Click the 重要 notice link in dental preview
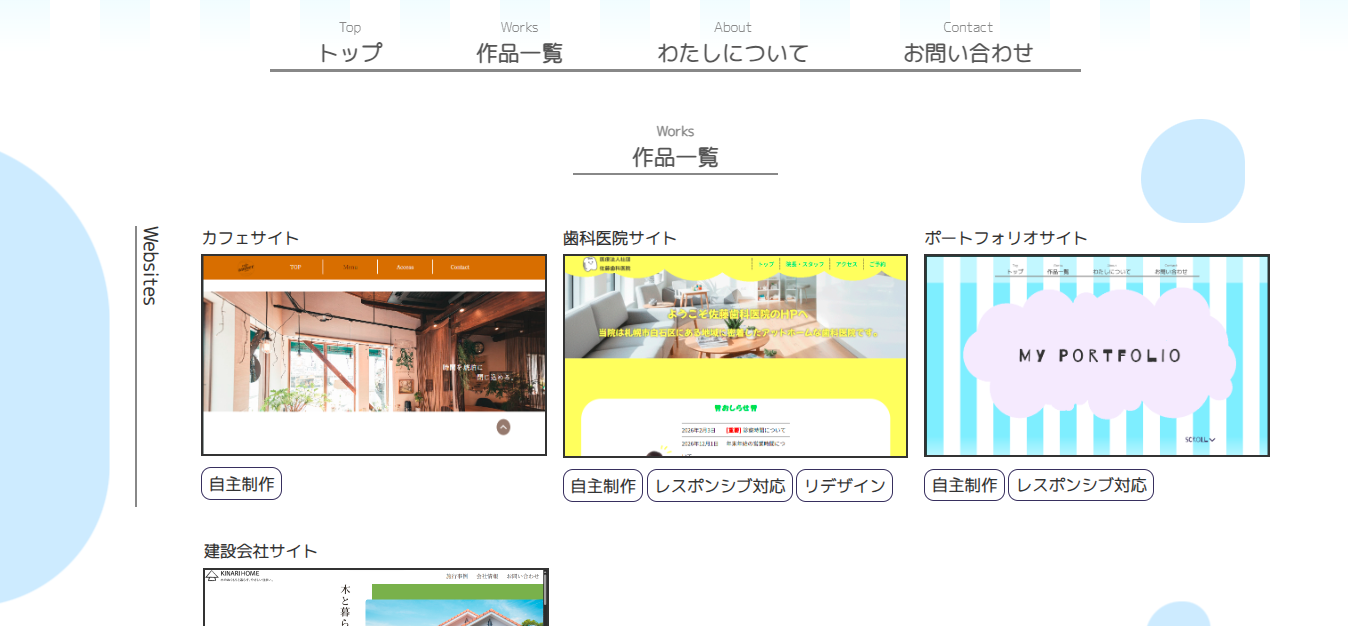The width and height of the screenshot is (1348, 626). [734, 430]
